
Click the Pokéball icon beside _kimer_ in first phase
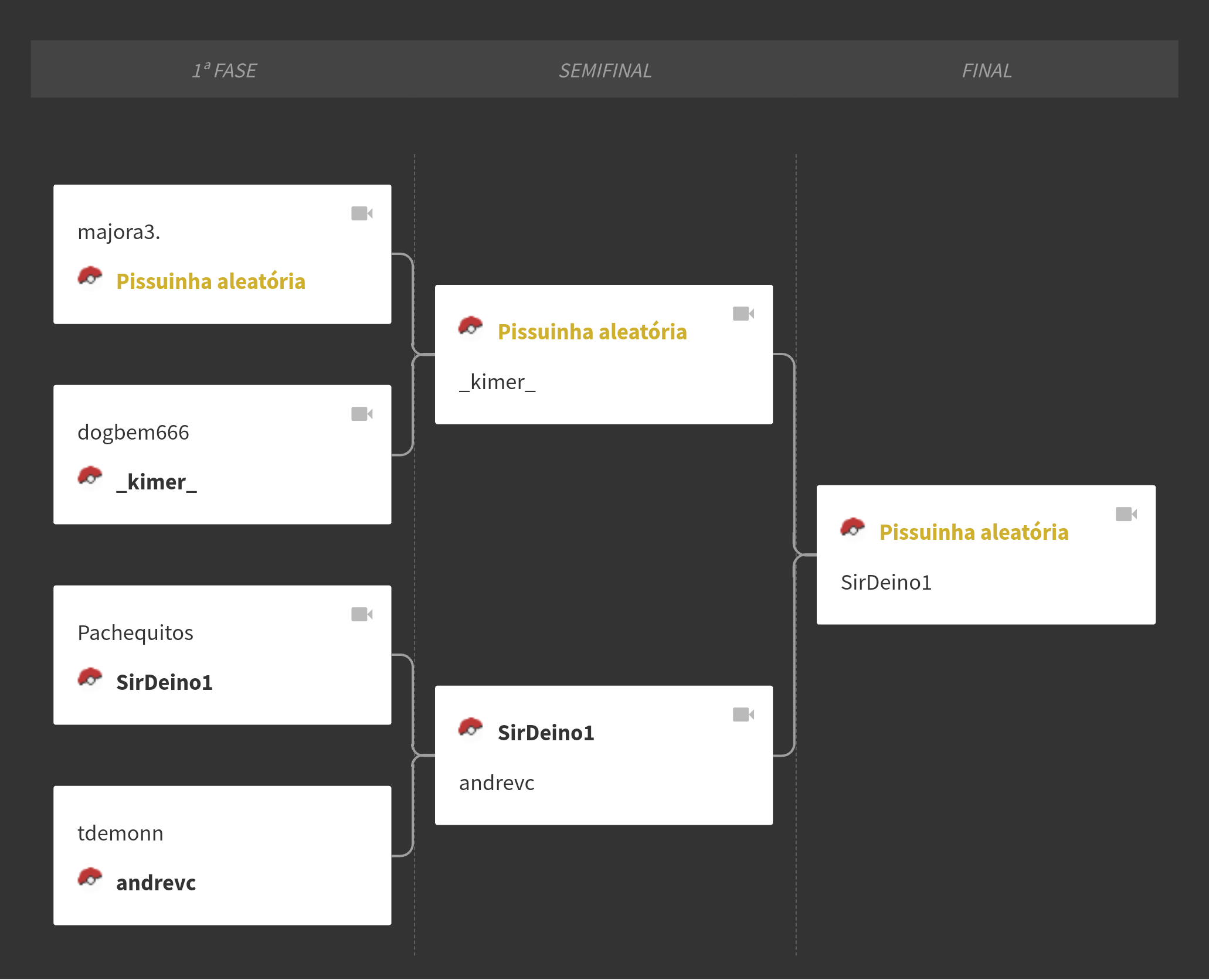90,477
